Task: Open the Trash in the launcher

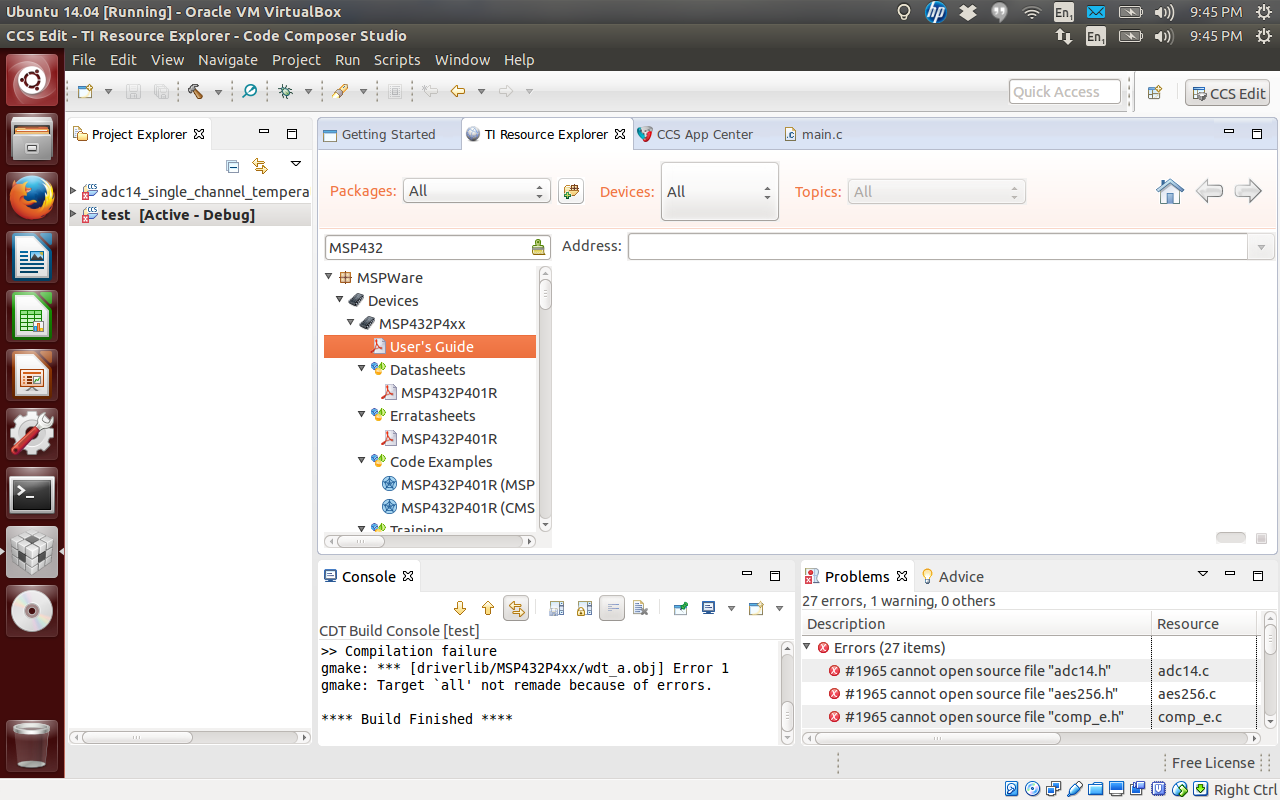Action: coord(32,745)
